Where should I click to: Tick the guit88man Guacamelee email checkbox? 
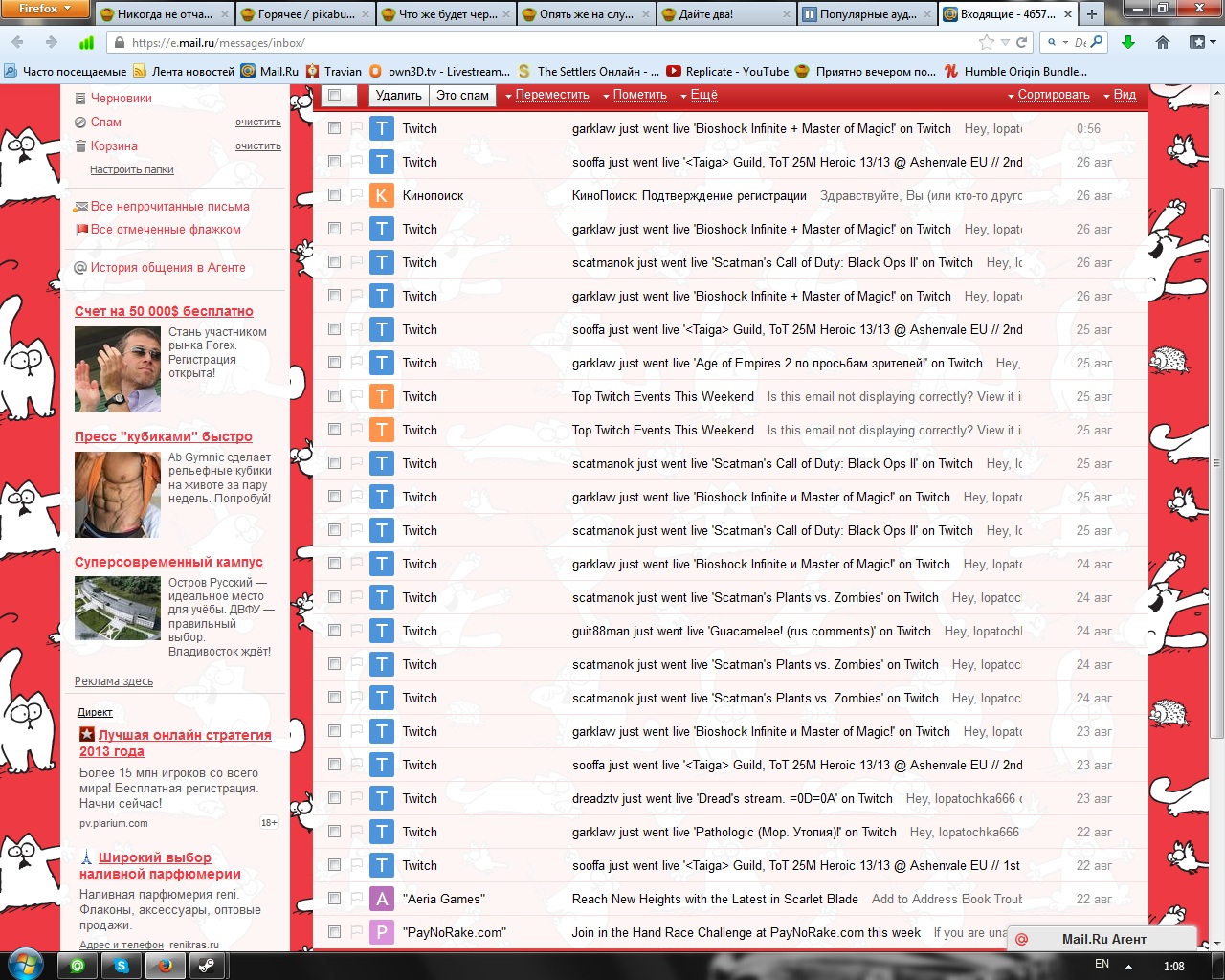[334, 631]
